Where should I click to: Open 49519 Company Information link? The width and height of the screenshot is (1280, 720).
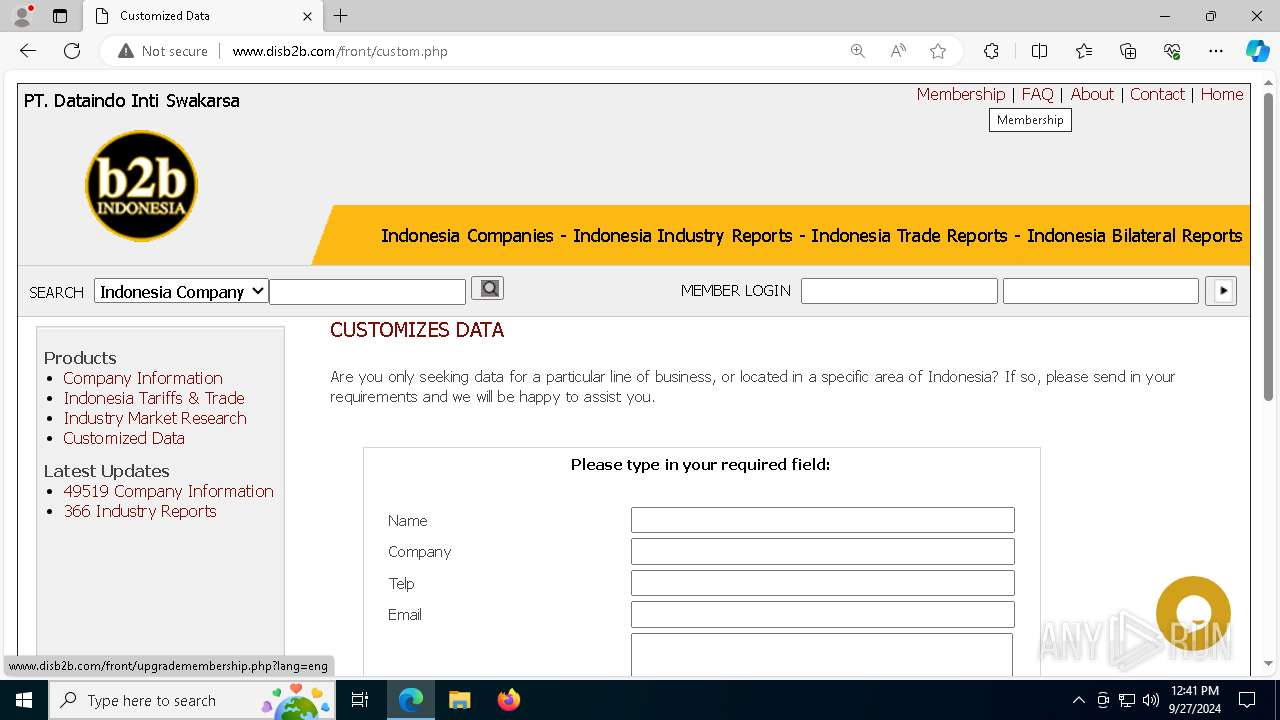(168, 491)
